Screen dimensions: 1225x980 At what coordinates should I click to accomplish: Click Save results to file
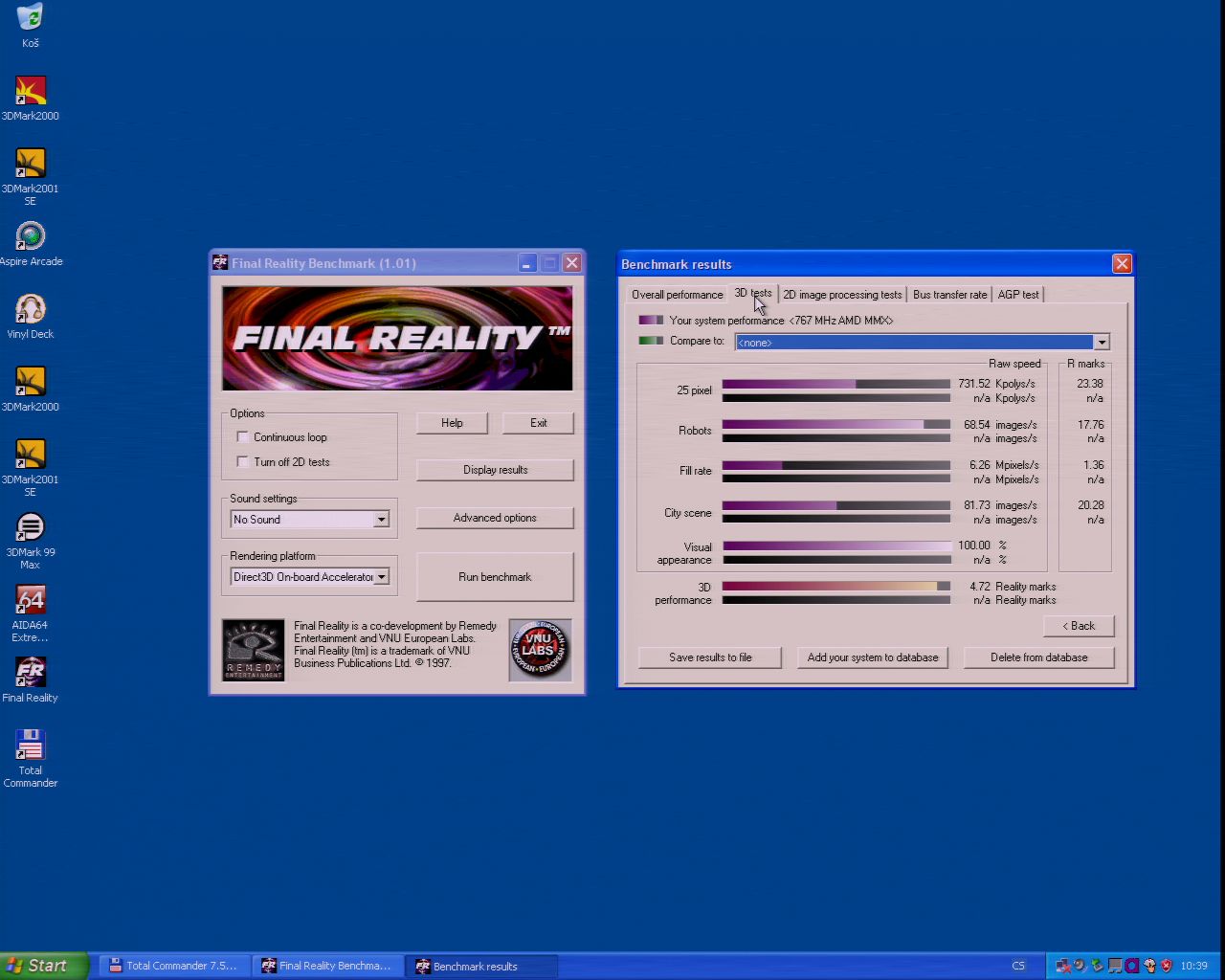[710, 657]
